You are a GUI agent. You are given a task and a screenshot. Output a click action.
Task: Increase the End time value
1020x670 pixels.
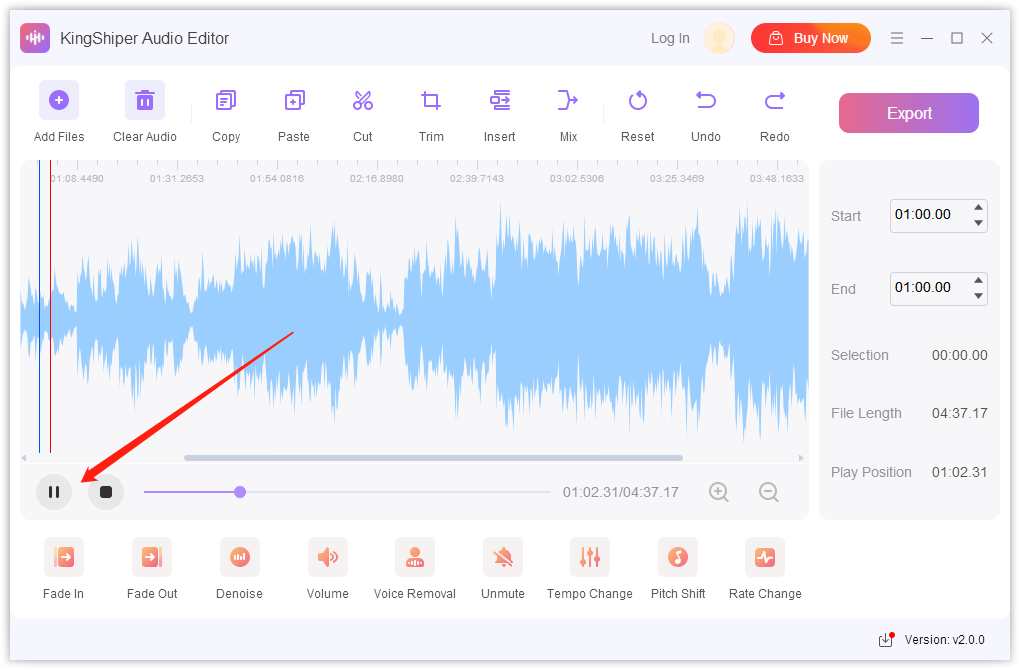pyautogui.click(x=978, y=280)
